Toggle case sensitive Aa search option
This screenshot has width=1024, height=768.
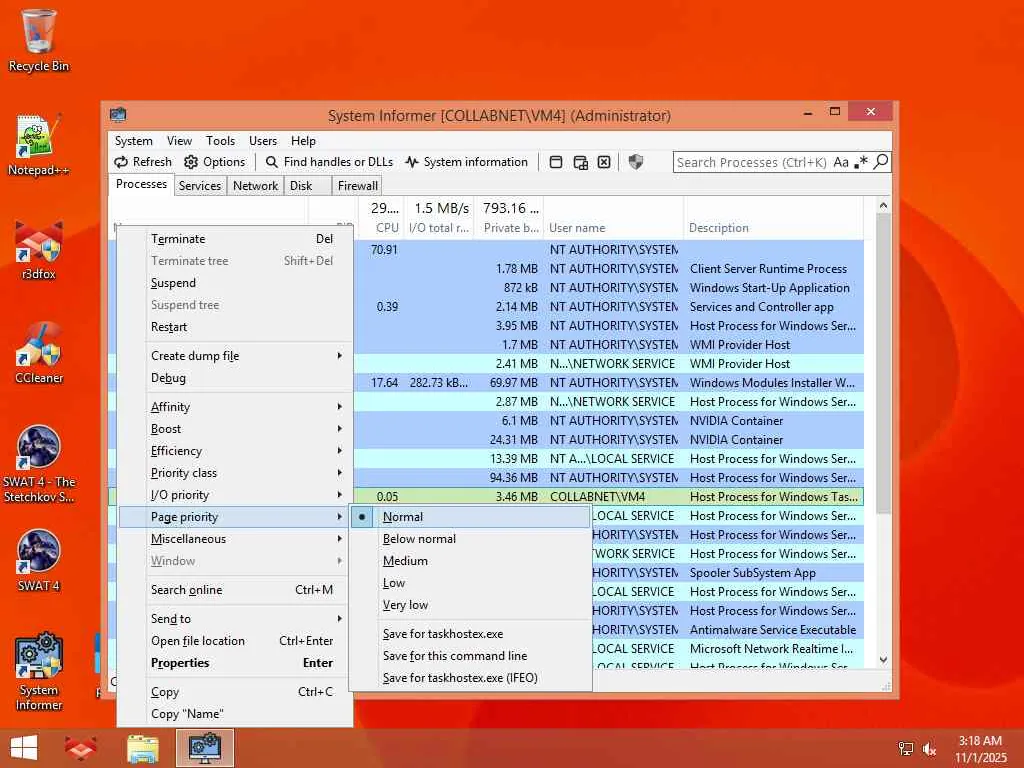click(841, 162)
